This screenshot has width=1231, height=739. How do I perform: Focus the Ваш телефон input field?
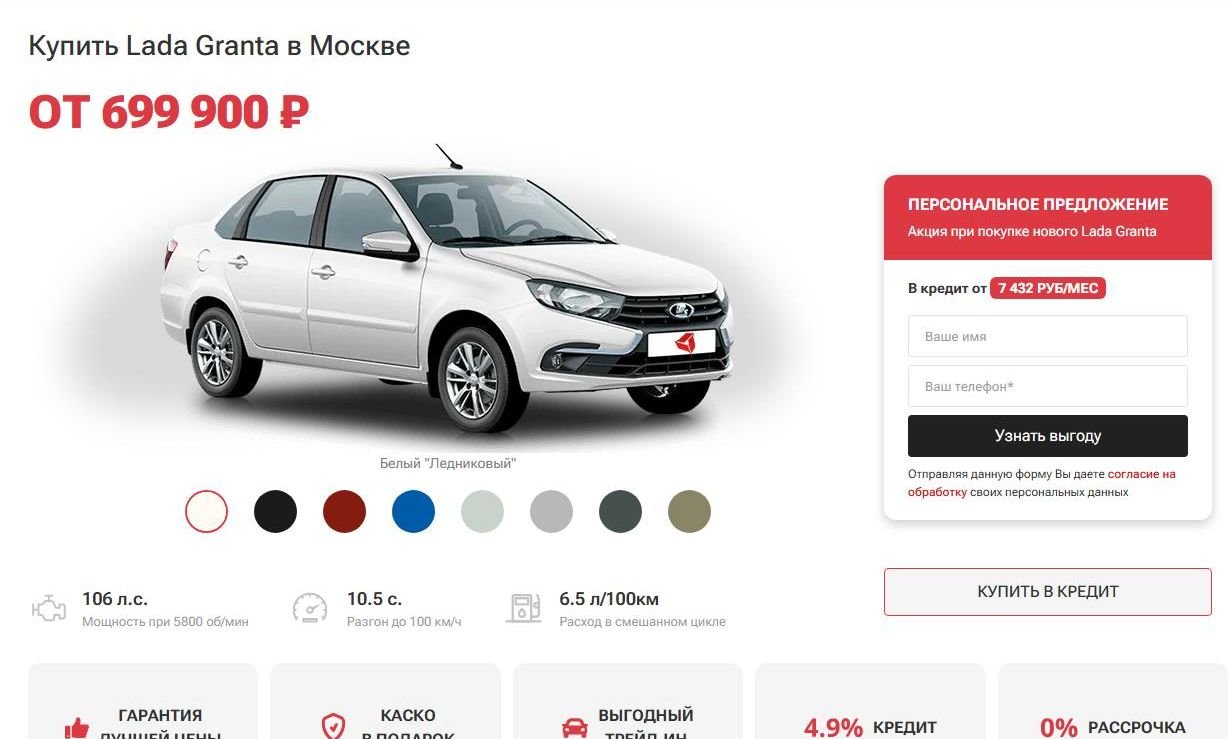point(1048,386)
